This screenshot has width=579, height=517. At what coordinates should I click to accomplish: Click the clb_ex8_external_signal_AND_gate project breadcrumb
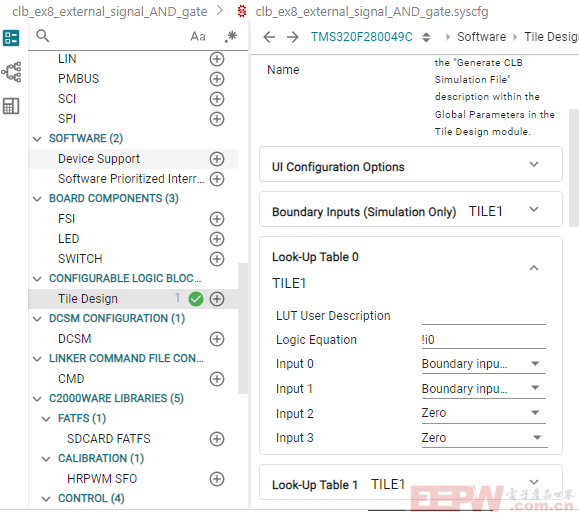click(x=109, y=12)
